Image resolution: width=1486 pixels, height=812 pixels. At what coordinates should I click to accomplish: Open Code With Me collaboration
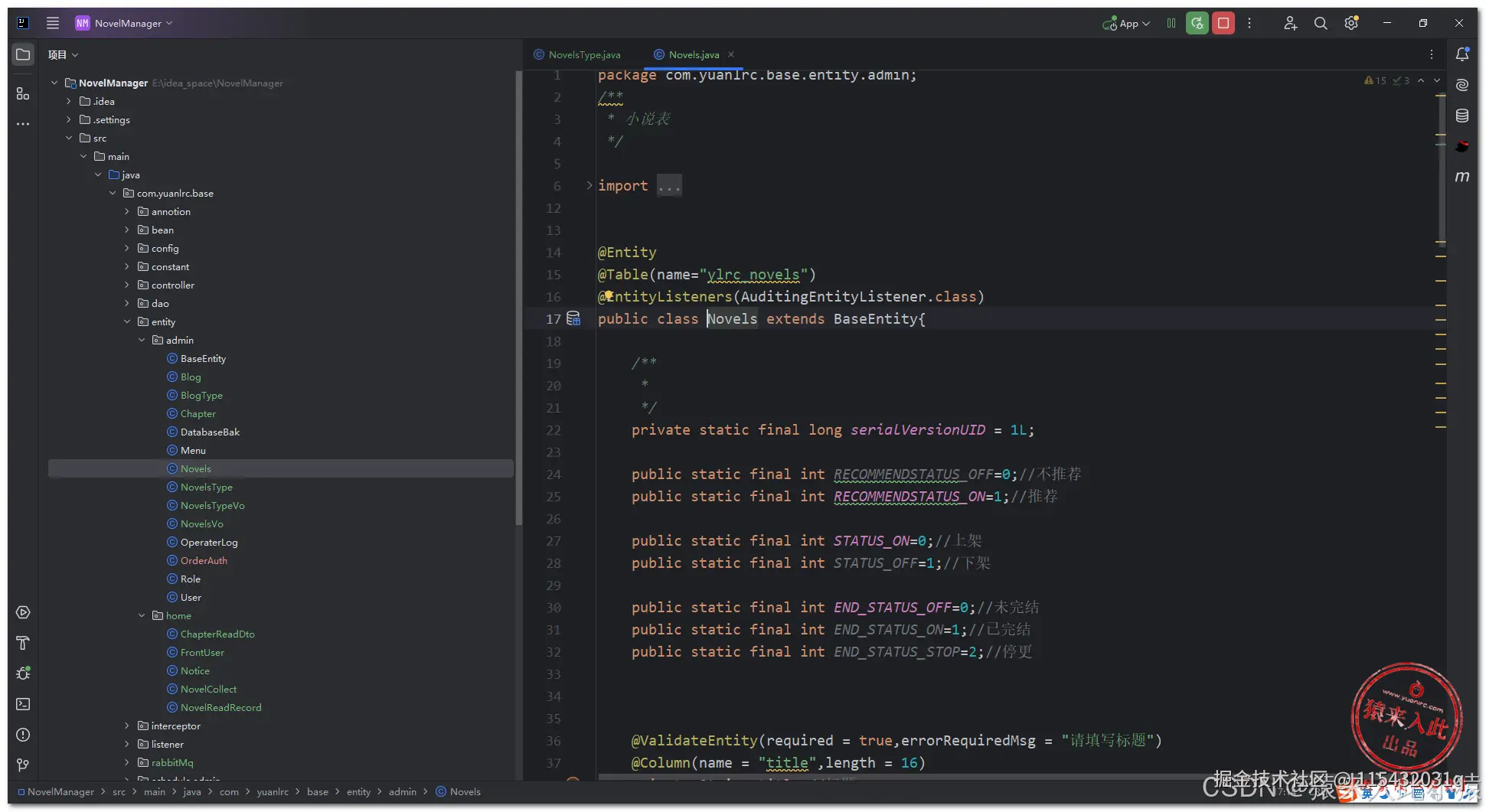click(x=1290, y=23)
